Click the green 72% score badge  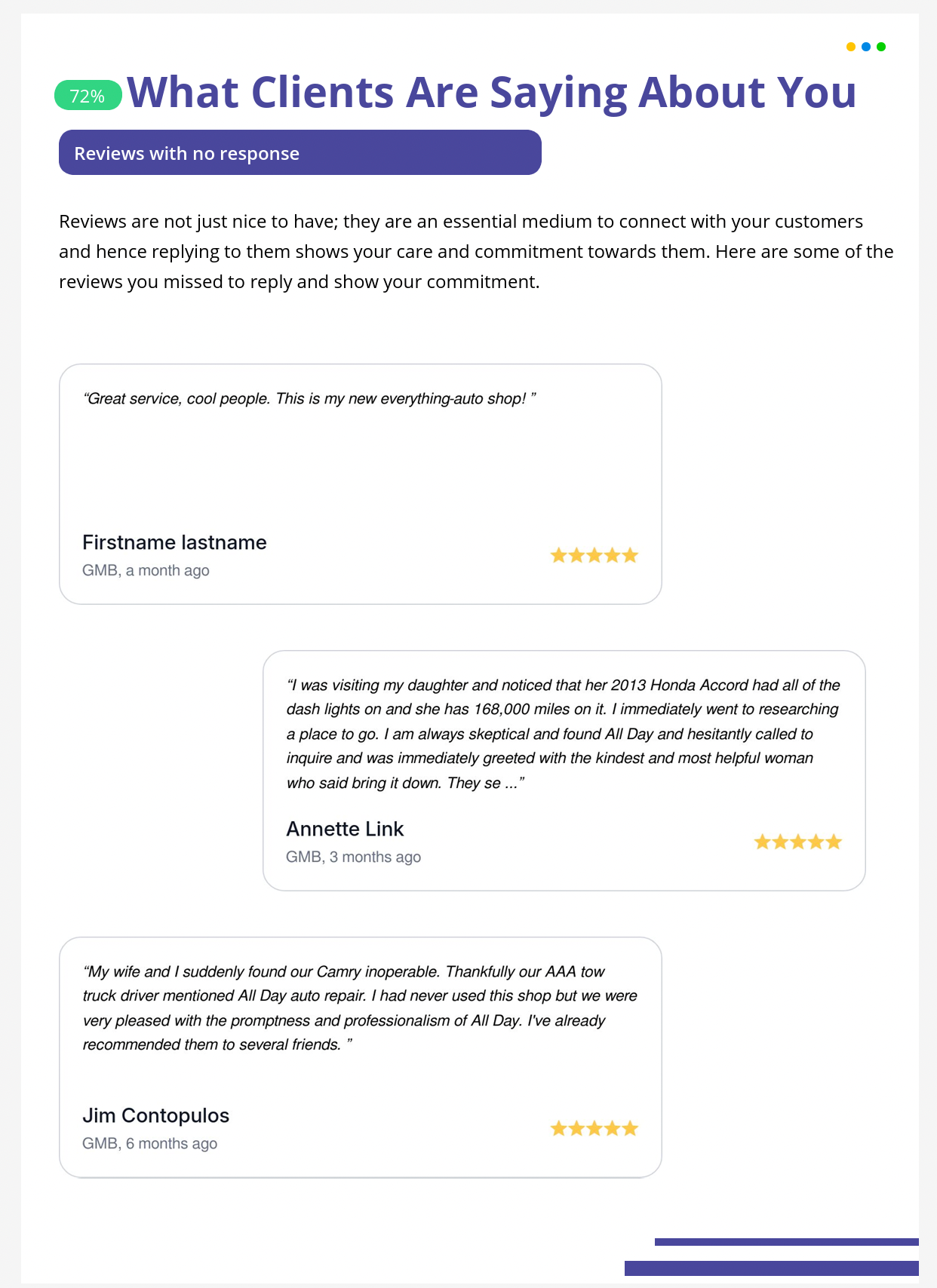pyautogui.click(x=88, y=96)
